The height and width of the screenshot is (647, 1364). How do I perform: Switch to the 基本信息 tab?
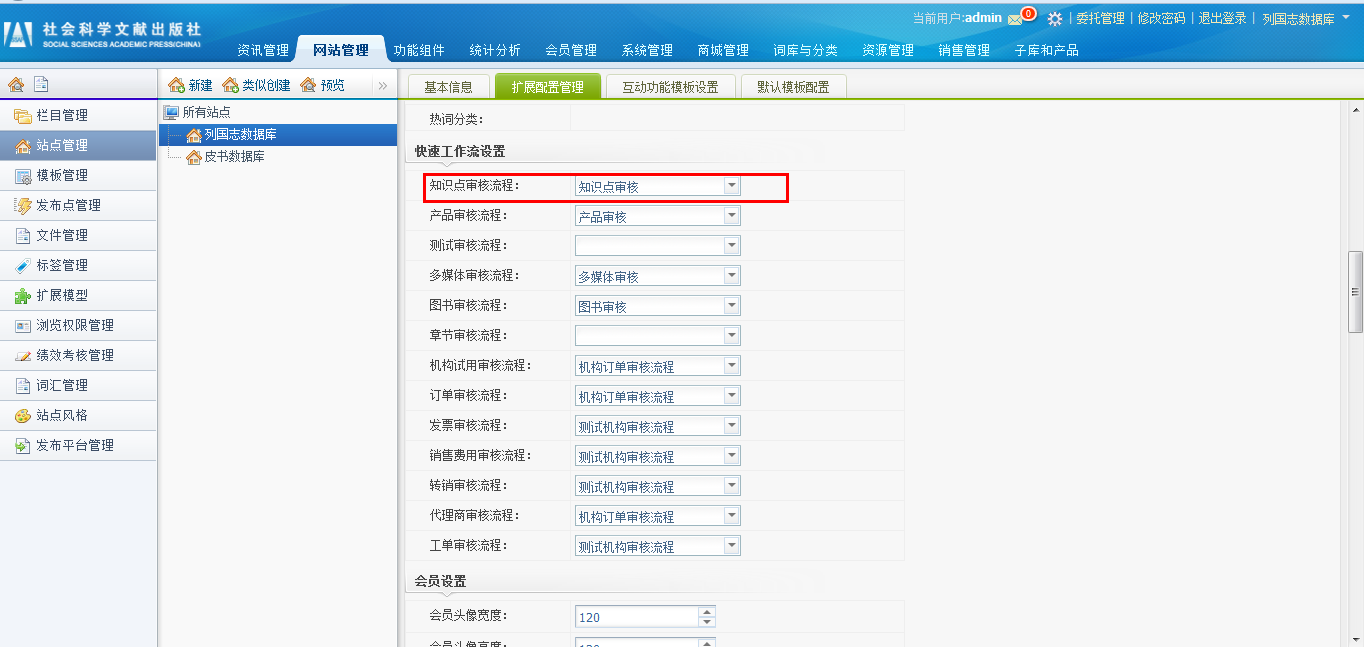448,87
